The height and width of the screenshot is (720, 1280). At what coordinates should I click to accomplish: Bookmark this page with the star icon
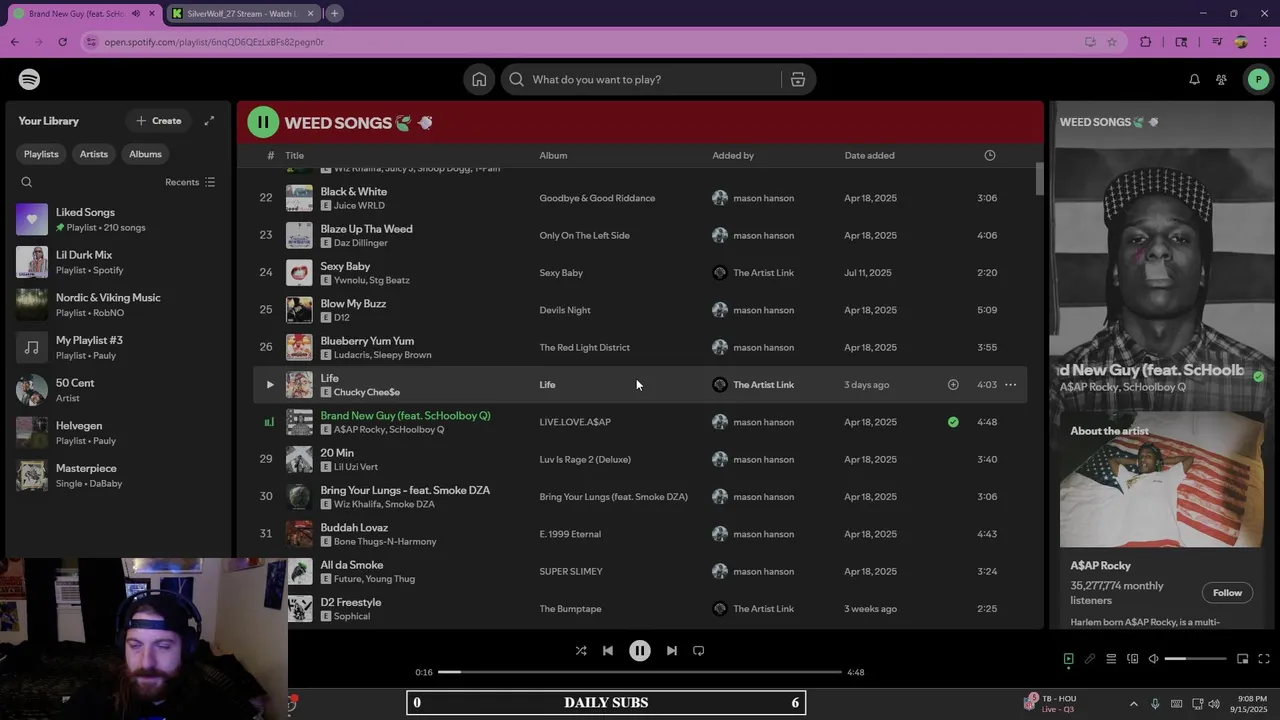tap(1111, 42)
